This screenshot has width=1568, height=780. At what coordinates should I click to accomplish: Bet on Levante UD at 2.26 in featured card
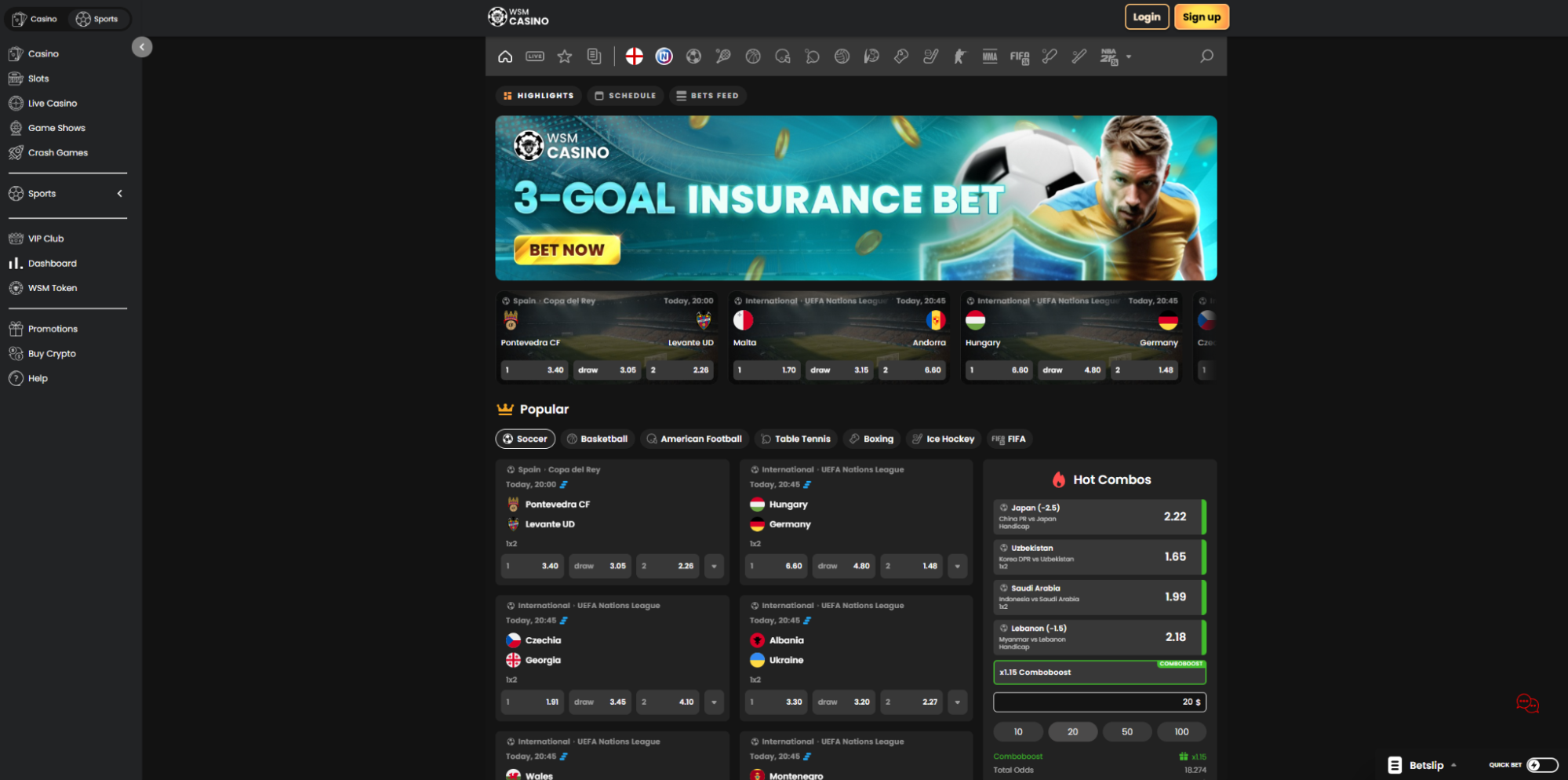coord(680,370)
